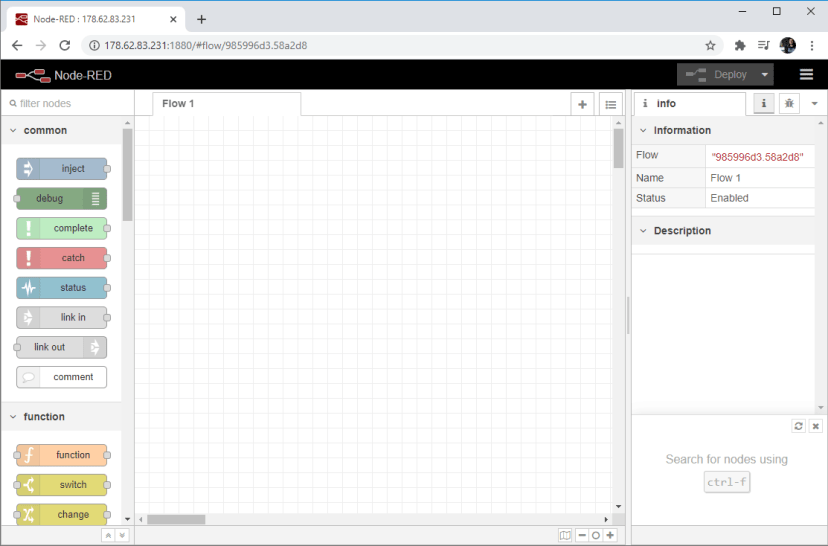Click the inject node in the palette
828x546 pixels.
pos(62,169)
